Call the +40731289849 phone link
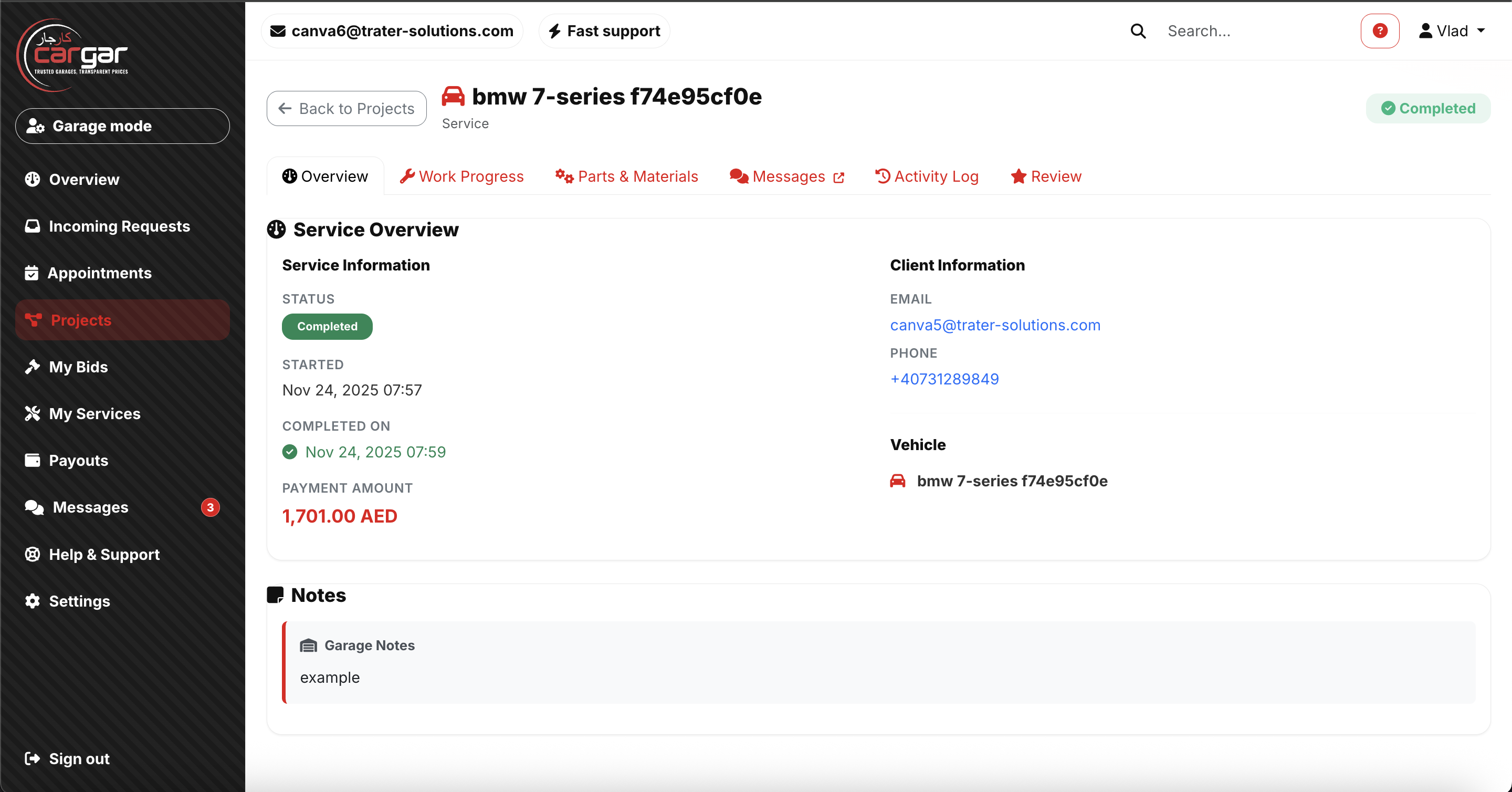The image size is (1512, 792). (x=944, y=379)
